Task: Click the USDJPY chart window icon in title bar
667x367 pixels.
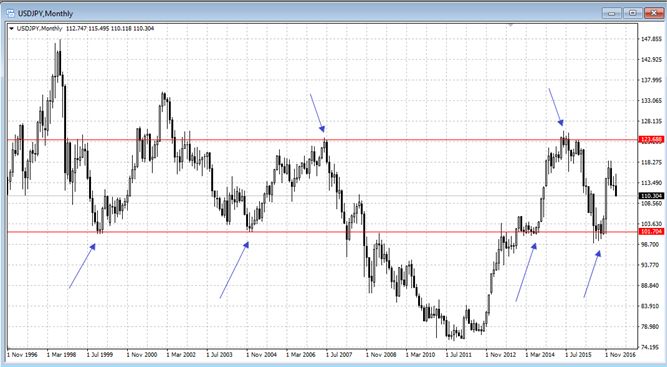Action: (10, 14)
